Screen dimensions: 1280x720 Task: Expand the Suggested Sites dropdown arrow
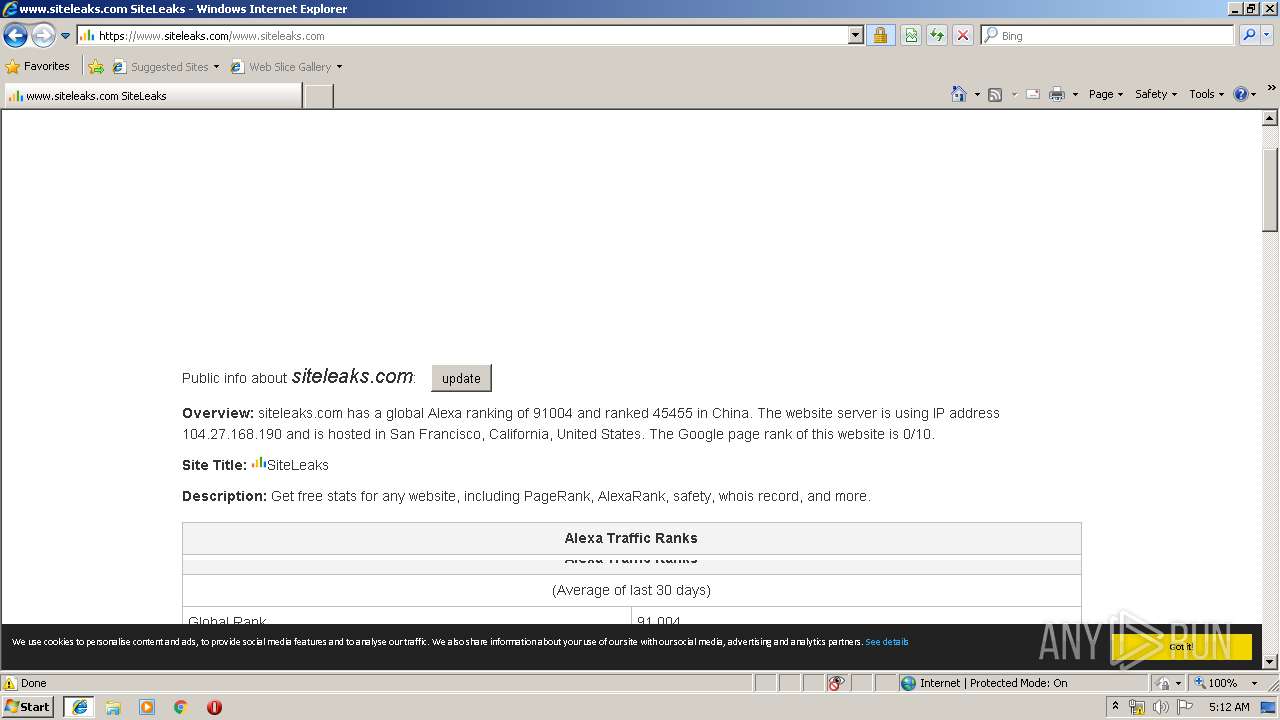[x=216, y=67]
